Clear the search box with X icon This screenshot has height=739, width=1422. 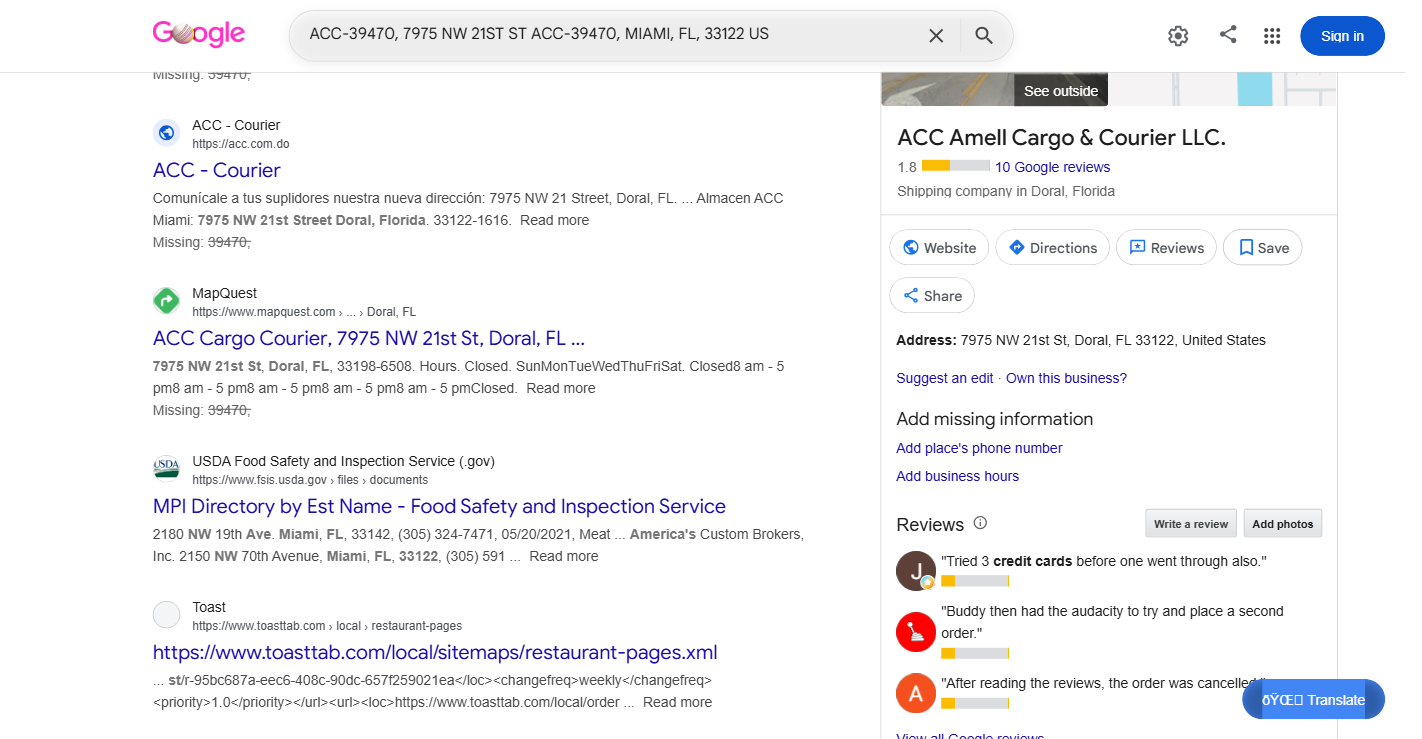click(x=936, y=36)
